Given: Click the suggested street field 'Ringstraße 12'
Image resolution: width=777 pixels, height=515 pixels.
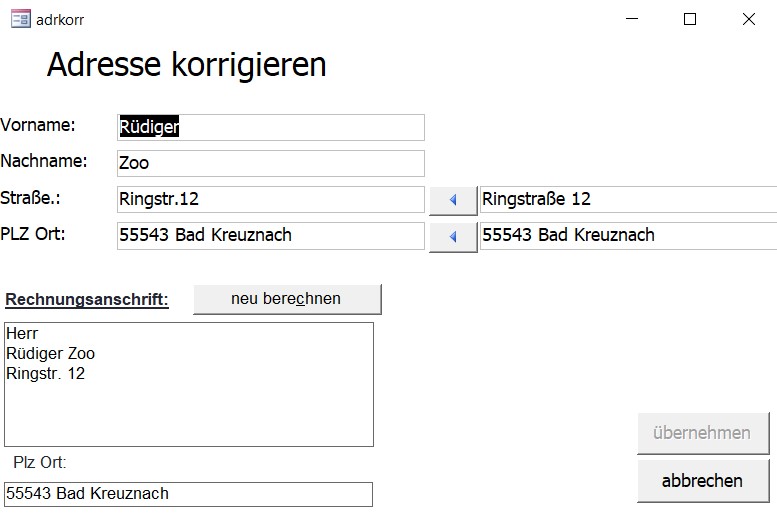Looking at the screenshot, I should point(627,199).
